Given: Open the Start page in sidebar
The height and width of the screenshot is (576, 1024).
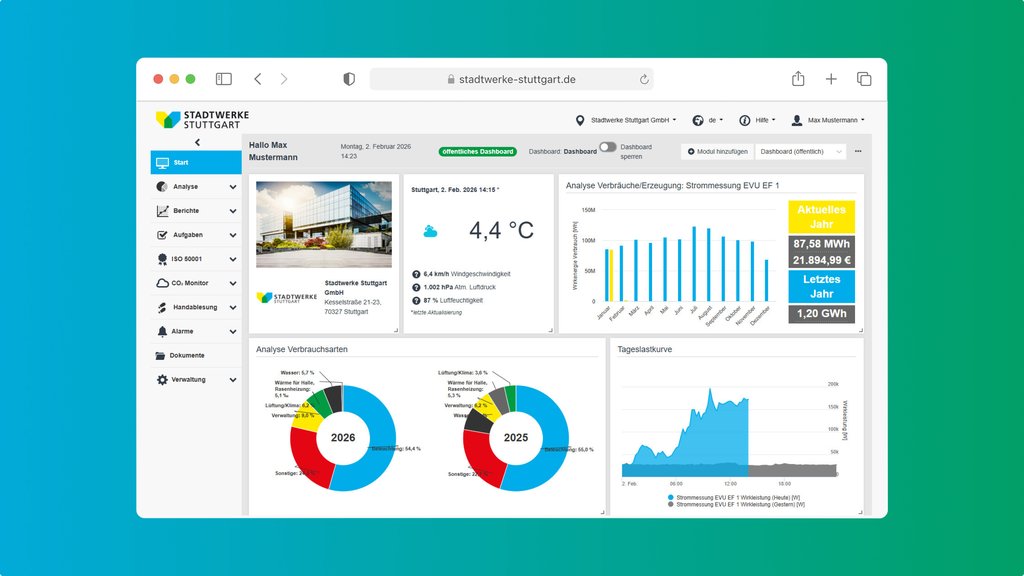Looking at the screenshot, I should click(196, 163).
